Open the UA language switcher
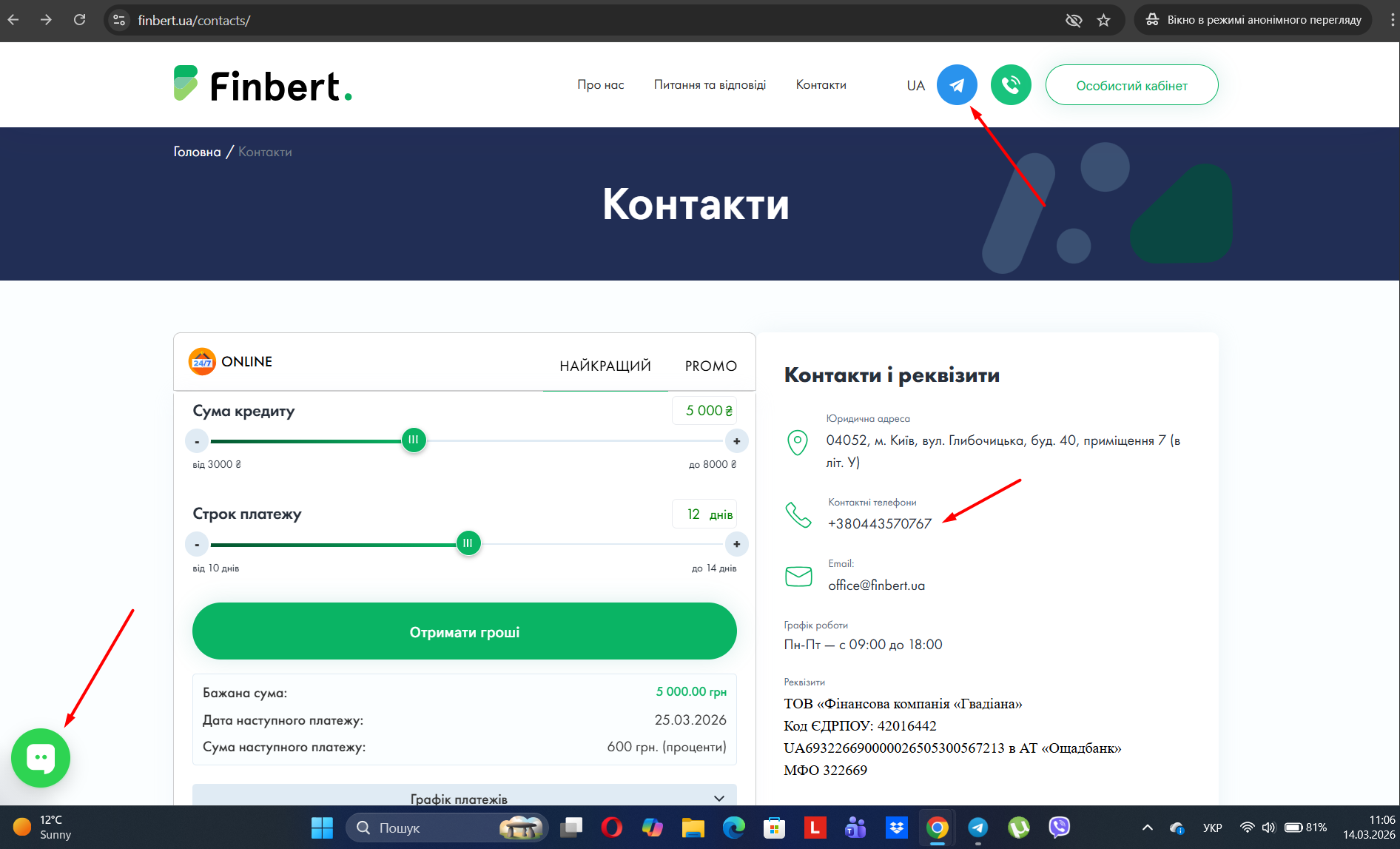 tap(916, 85)
